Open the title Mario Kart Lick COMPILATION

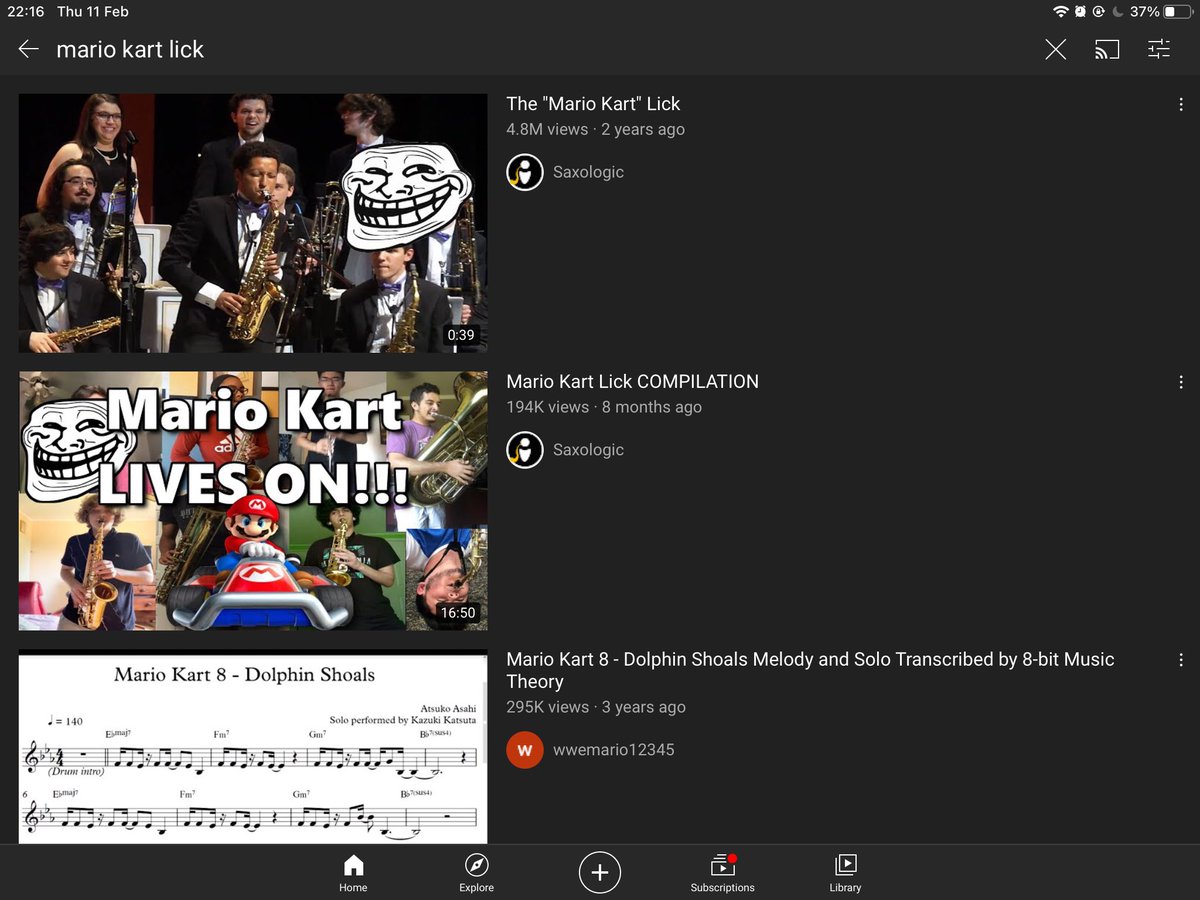coord(632,382)
